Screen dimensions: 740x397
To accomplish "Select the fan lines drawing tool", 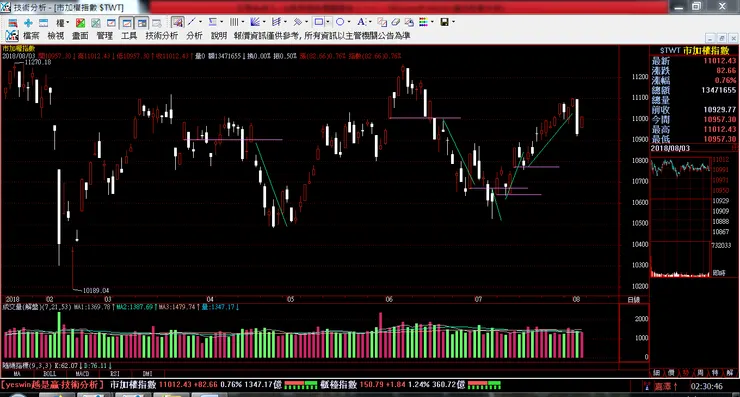I will point(255,22).
